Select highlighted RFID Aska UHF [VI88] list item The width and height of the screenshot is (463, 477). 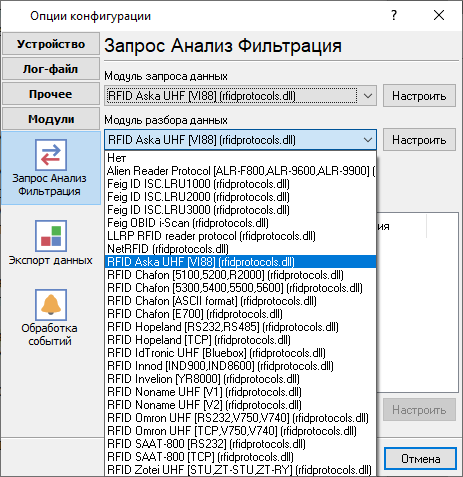click(240, 262)
